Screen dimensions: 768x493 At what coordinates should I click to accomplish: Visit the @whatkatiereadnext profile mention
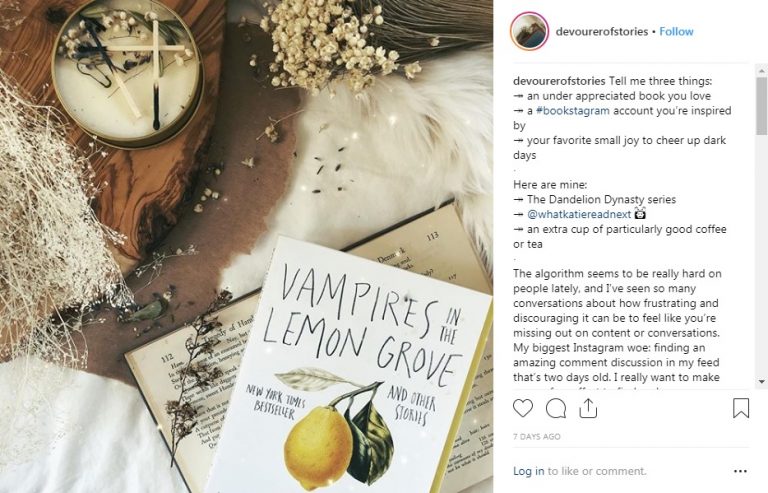tap(579, 214)
